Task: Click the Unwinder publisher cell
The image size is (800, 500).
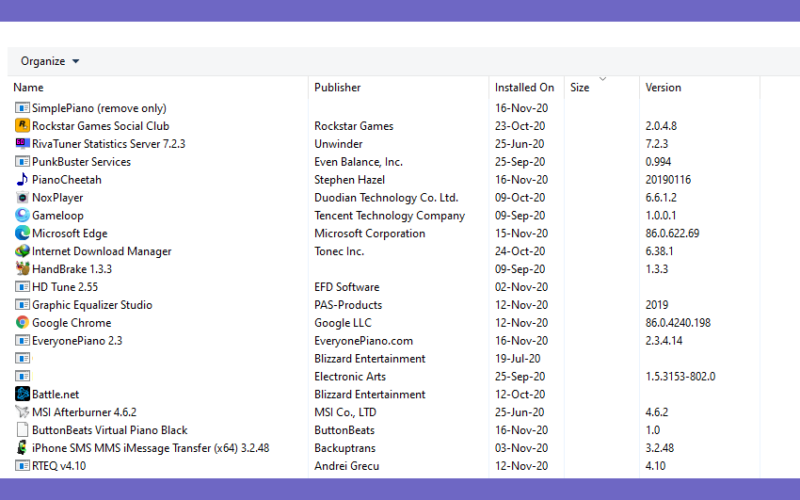Action: pos(338,144)
